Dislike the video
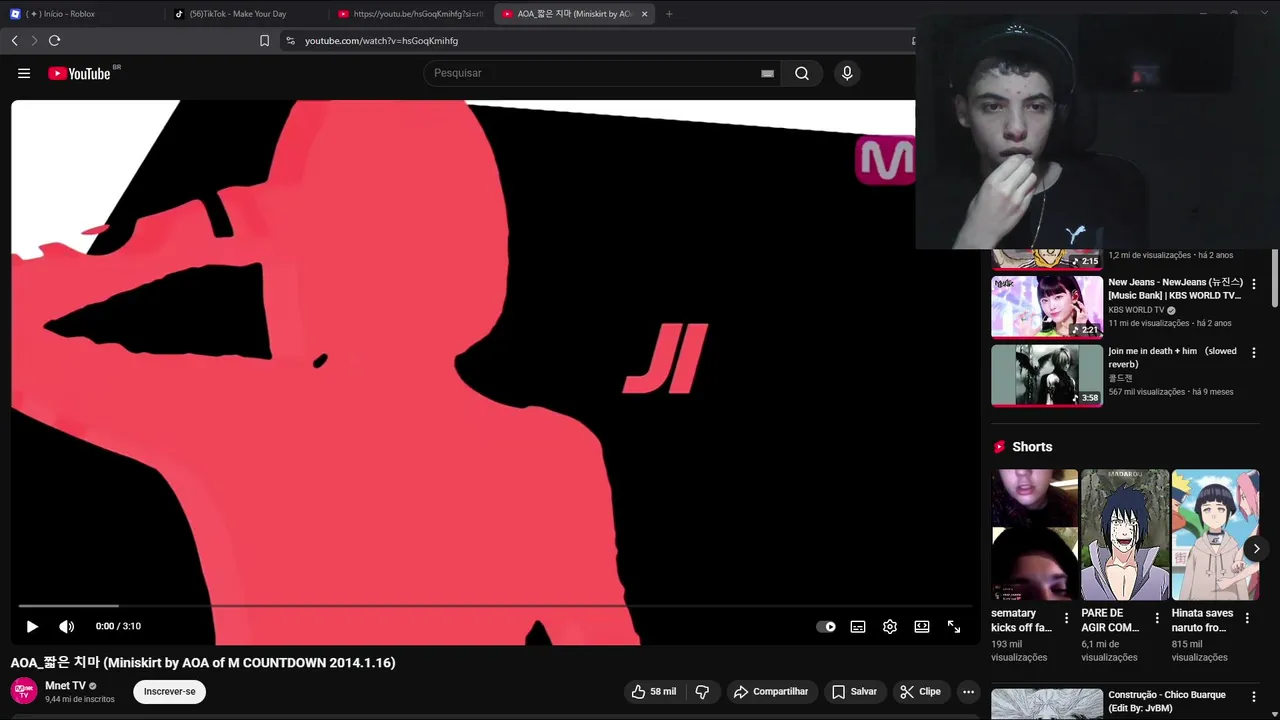 tap(702, 692)
